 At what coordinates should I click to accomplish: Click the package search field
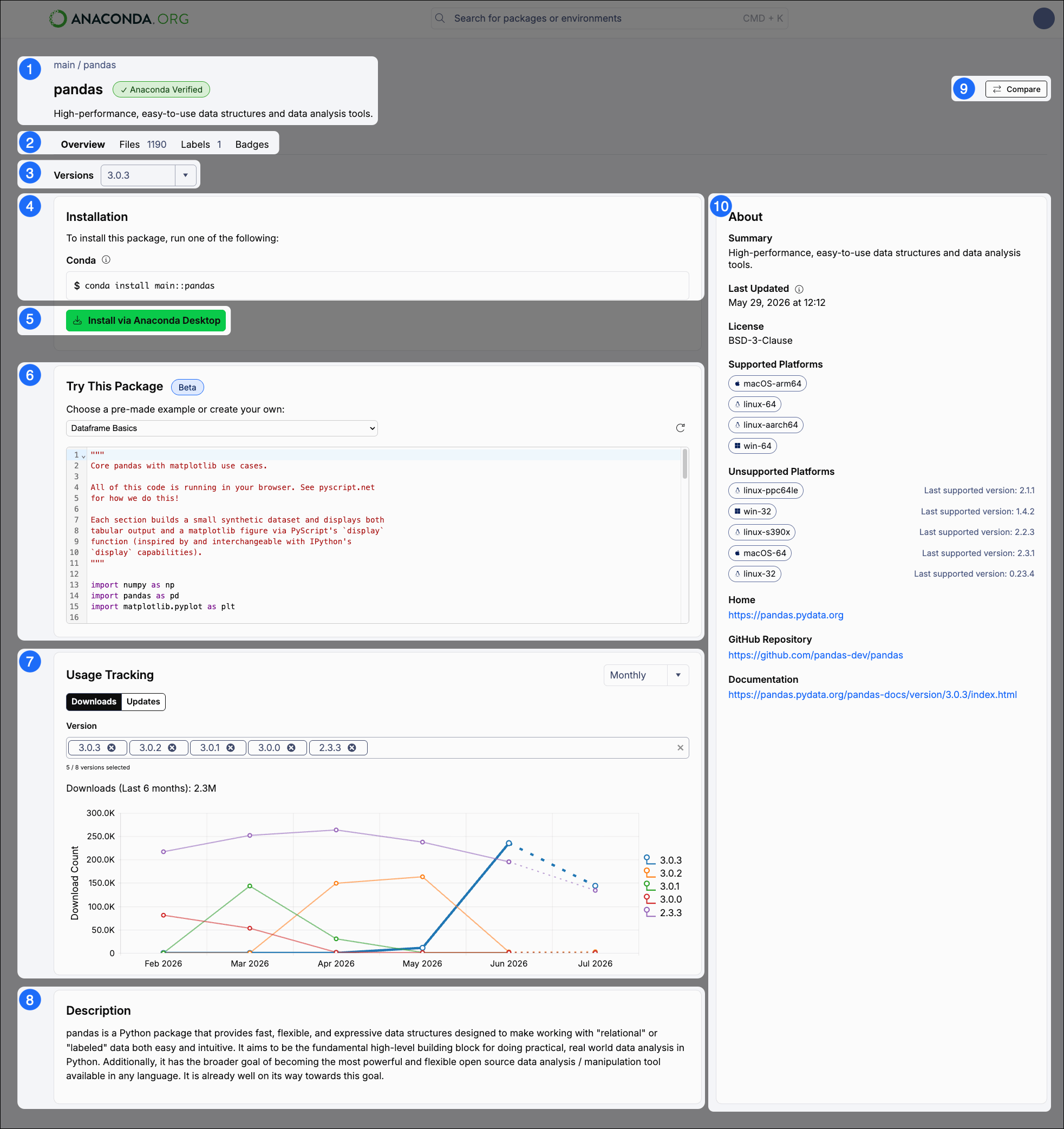pos(609,18)
